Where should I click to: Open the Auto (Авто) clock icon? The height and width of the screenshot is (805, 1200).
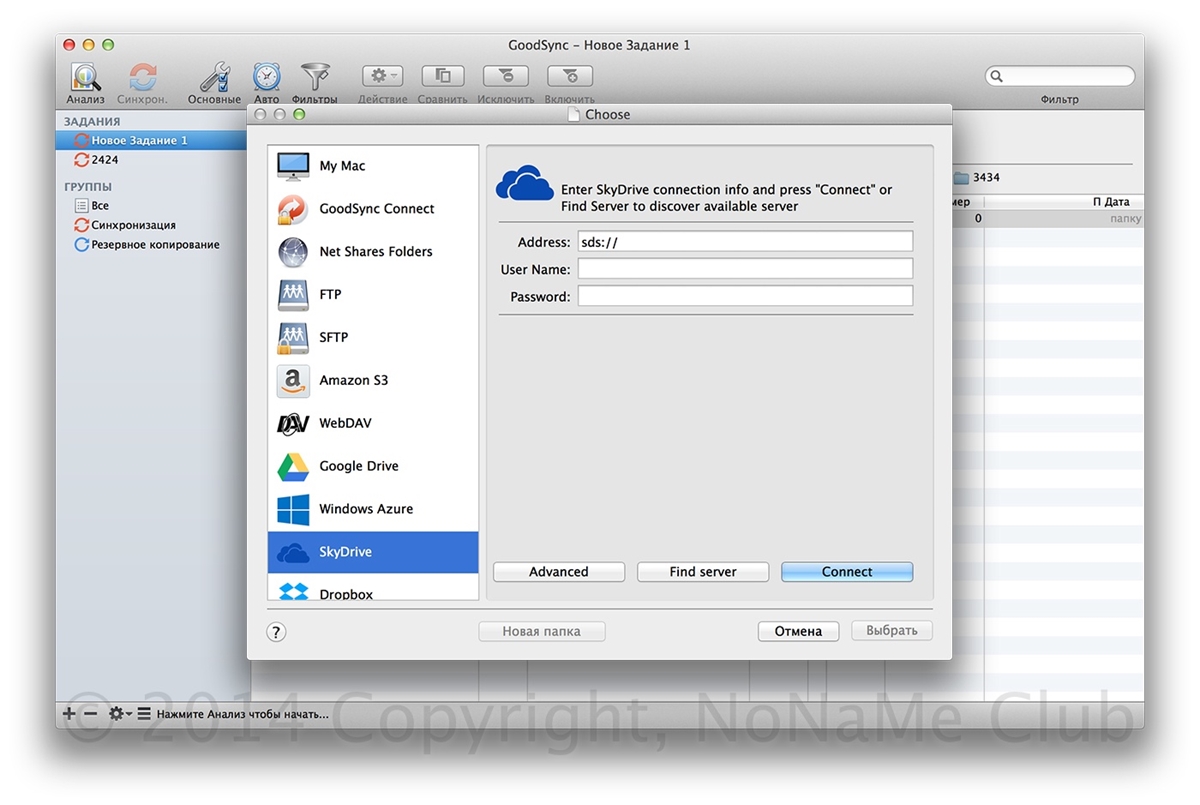coord(266,79)
